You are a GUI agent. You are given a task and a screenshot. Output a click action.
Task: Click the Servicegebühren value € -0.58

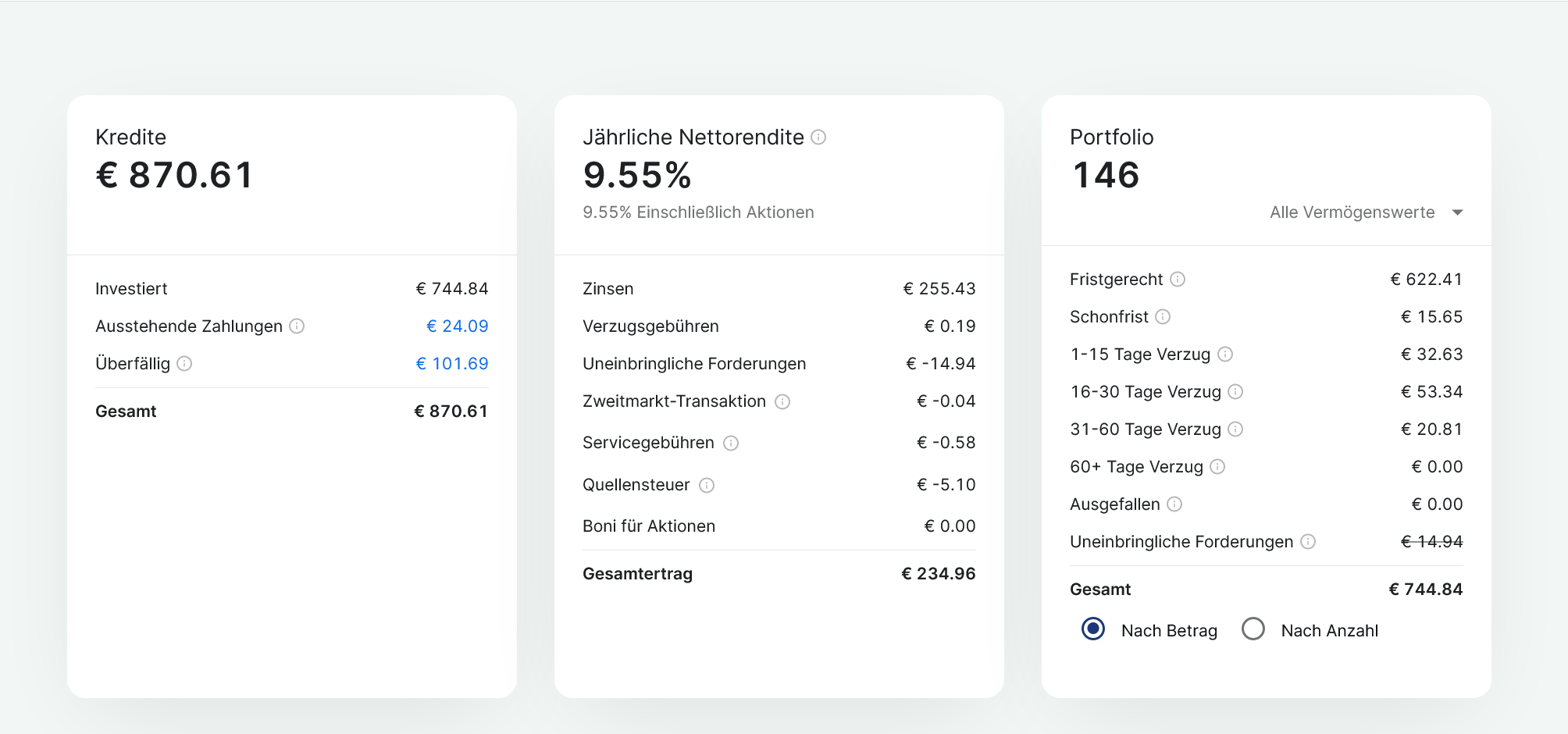click(946, 443)
